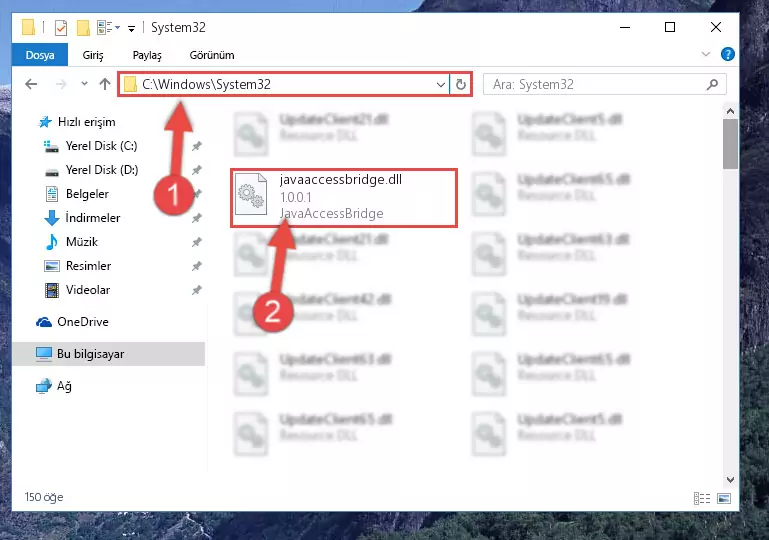Close the System32 window

tap(716, 27)
